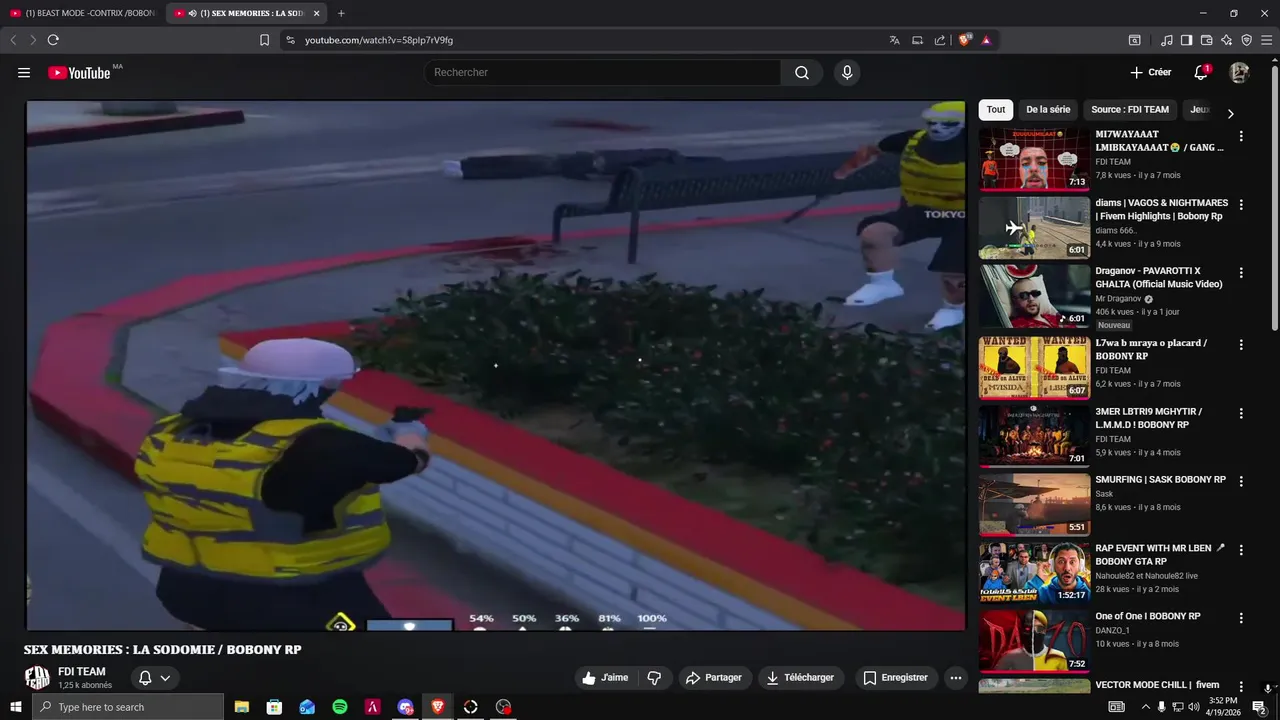Bookmark this page icon
This screenshot has height=720, width=1280.
264,40
